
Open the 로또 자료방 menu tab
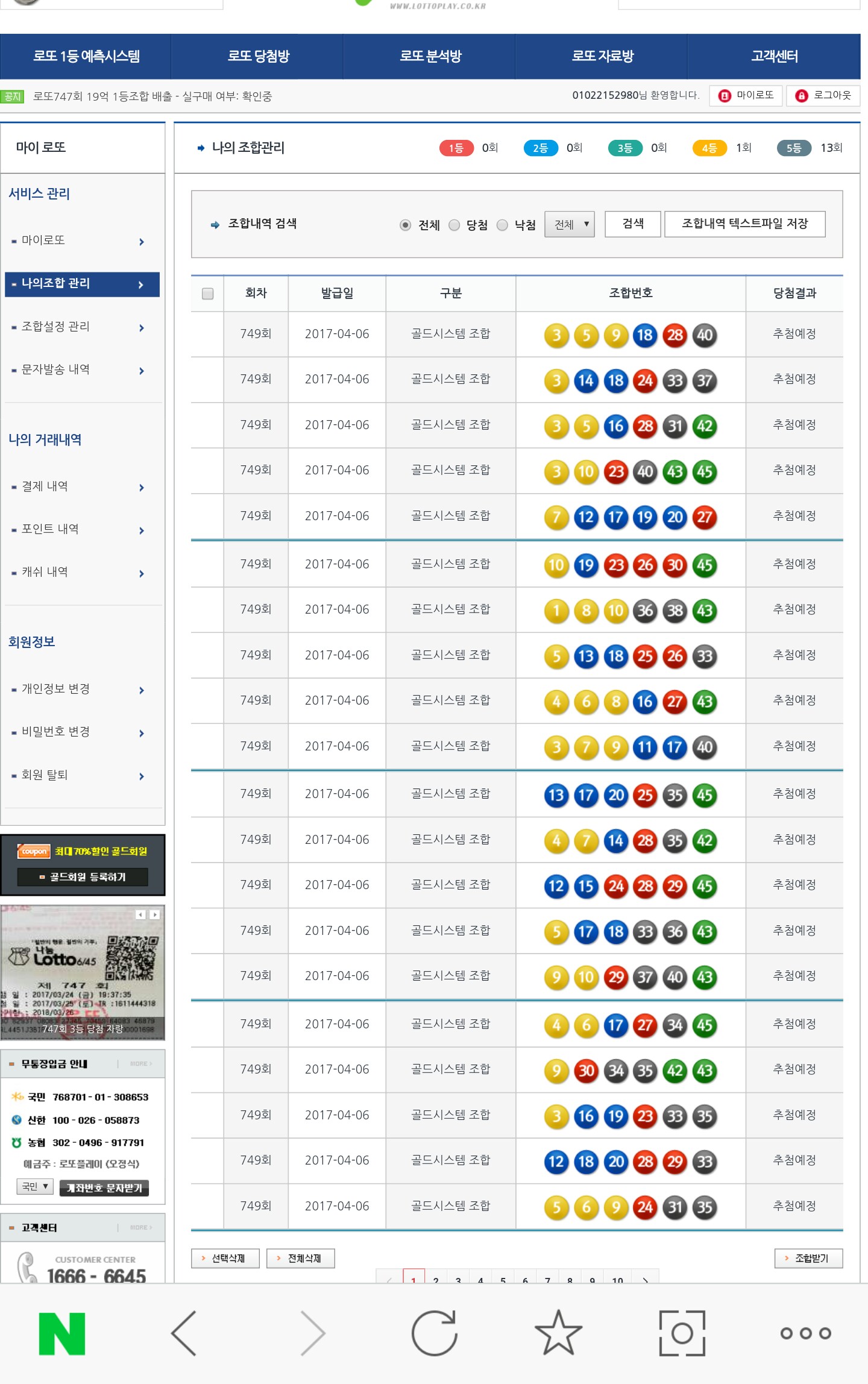click(x=602, y=56)
